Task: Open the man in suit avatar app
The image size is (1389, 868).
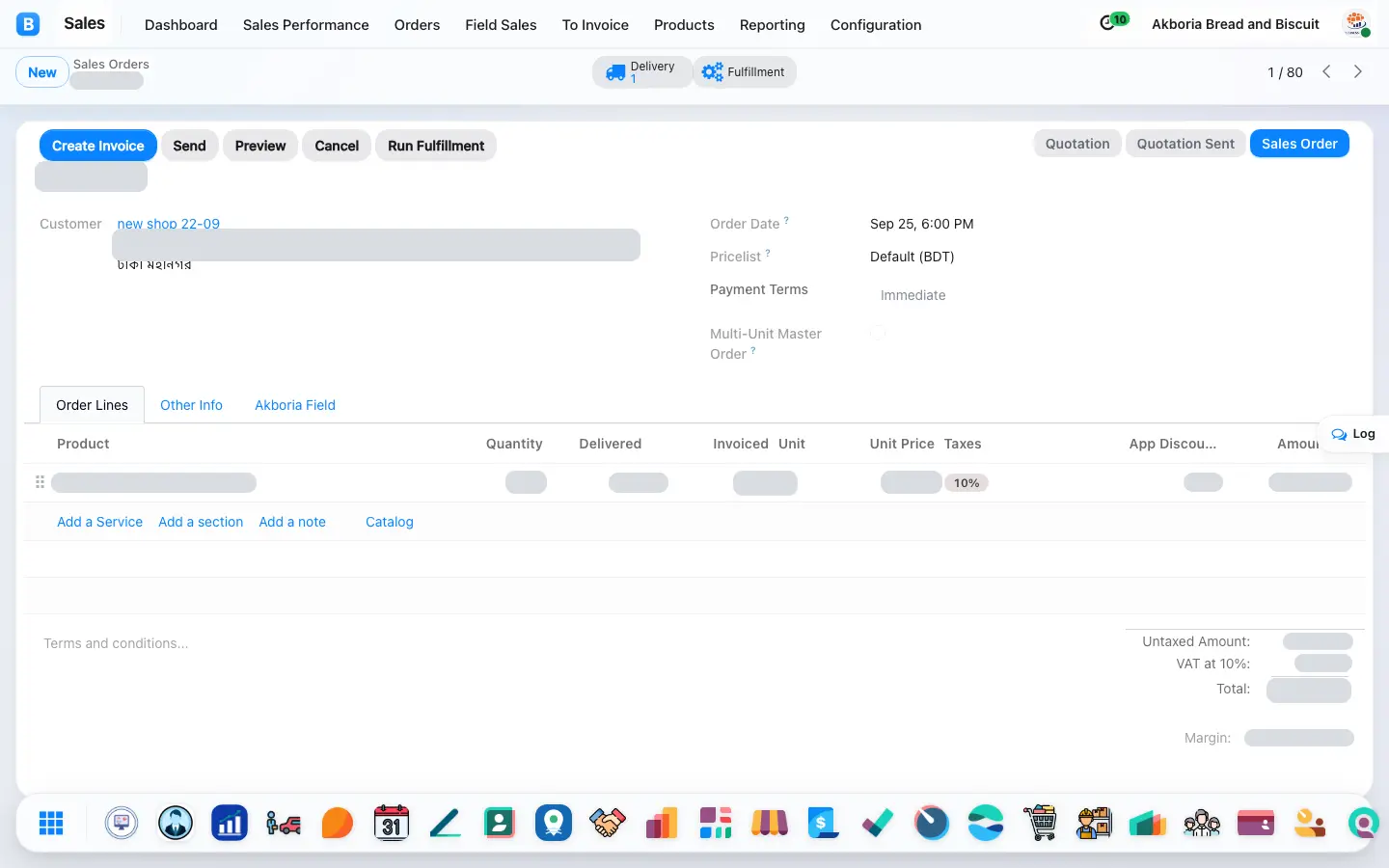Action: pos(176,823)
